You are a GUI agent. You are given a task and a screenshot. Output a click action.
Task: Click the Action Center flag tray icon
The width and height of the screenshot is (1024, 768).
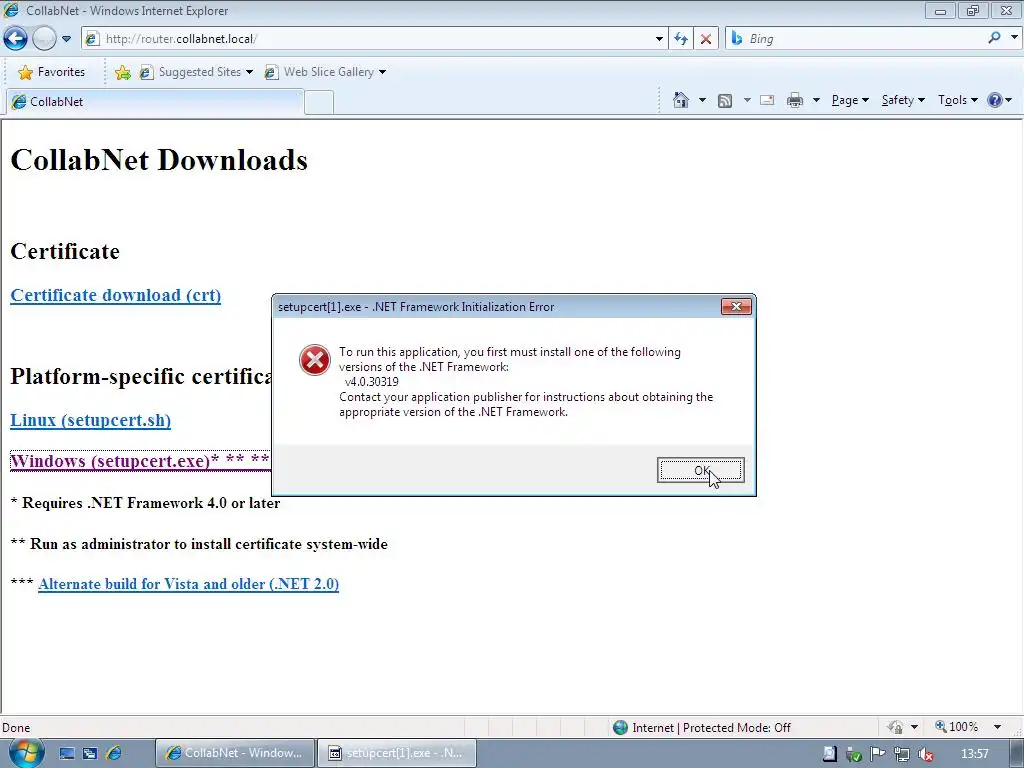tap(878, 754)
